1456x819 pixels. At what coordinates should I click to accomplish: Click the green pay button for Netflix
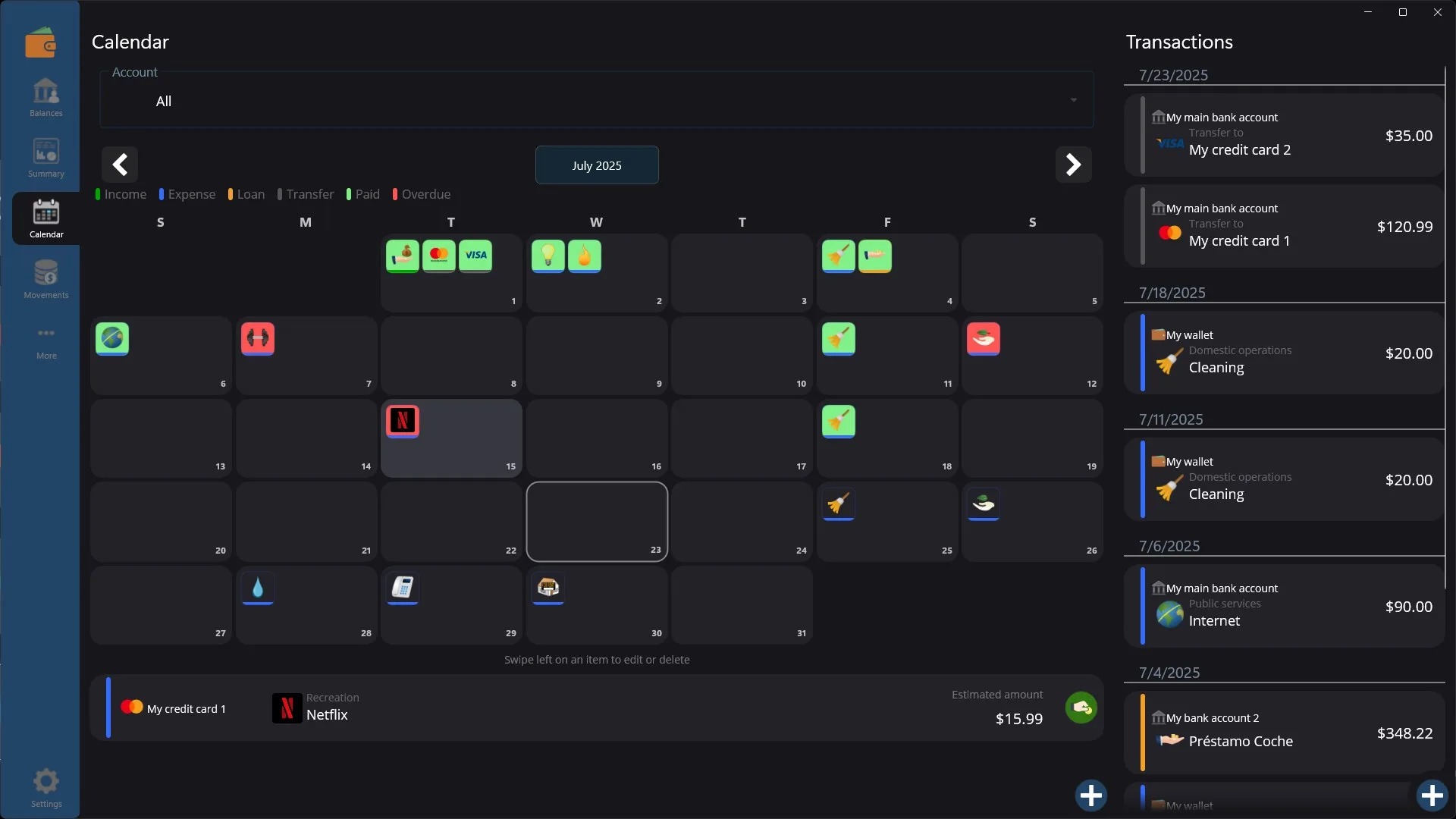tap(1081, 708)
